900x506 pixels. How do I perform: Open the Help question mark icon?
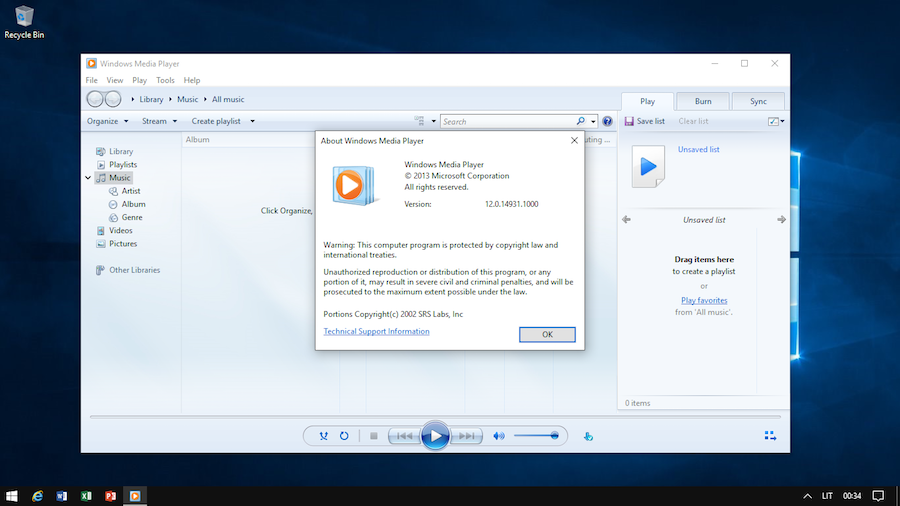(607, 121)
